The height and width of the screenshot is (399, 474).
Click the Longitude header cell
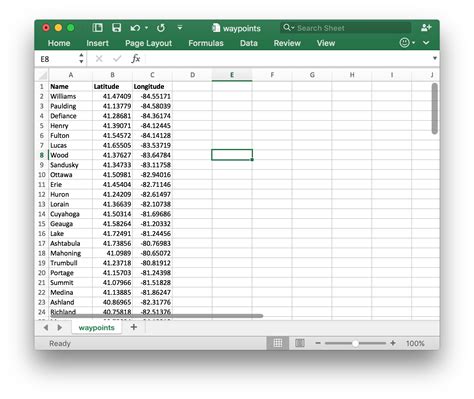152,86
